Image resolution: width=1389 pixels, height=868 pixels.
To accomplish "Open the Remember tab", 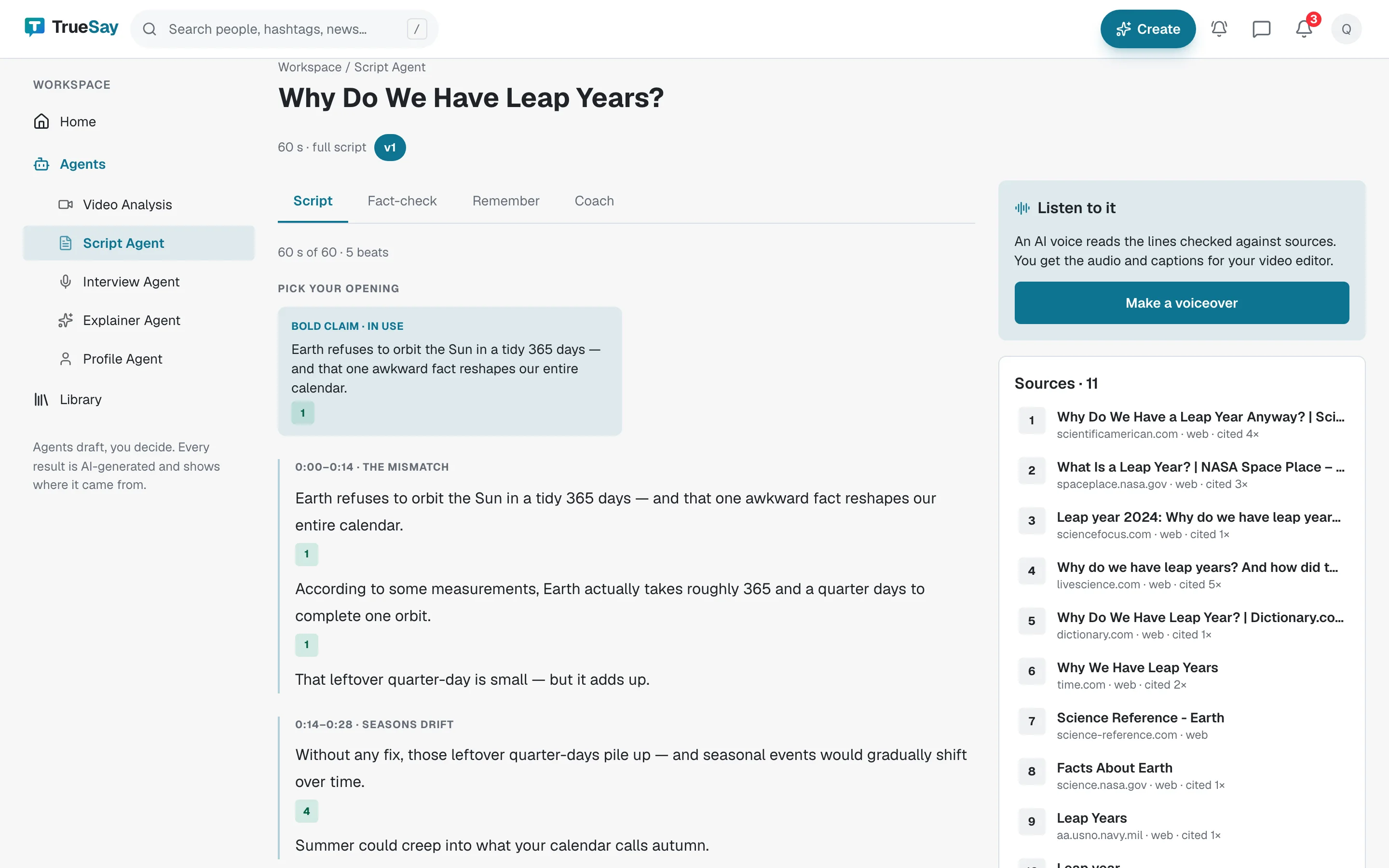I will pyautogui.click(x=505, y=201).
